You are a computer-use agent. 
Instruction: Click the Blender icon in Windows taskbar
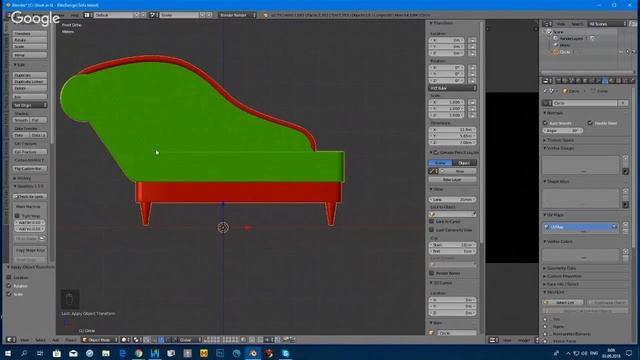(253, 353)
